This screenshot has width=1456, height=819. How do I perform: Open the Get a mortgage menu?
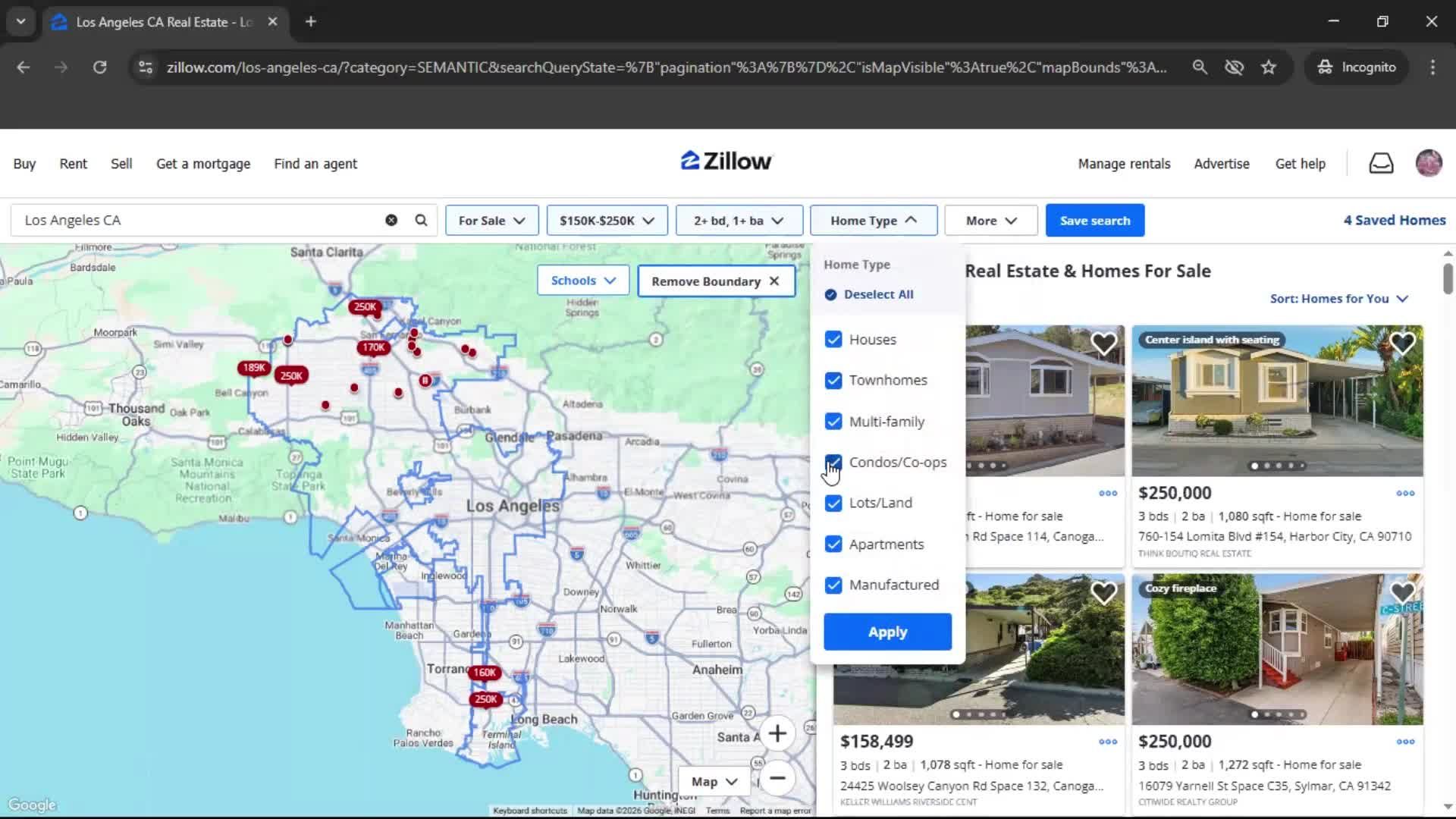coord(202,163)
